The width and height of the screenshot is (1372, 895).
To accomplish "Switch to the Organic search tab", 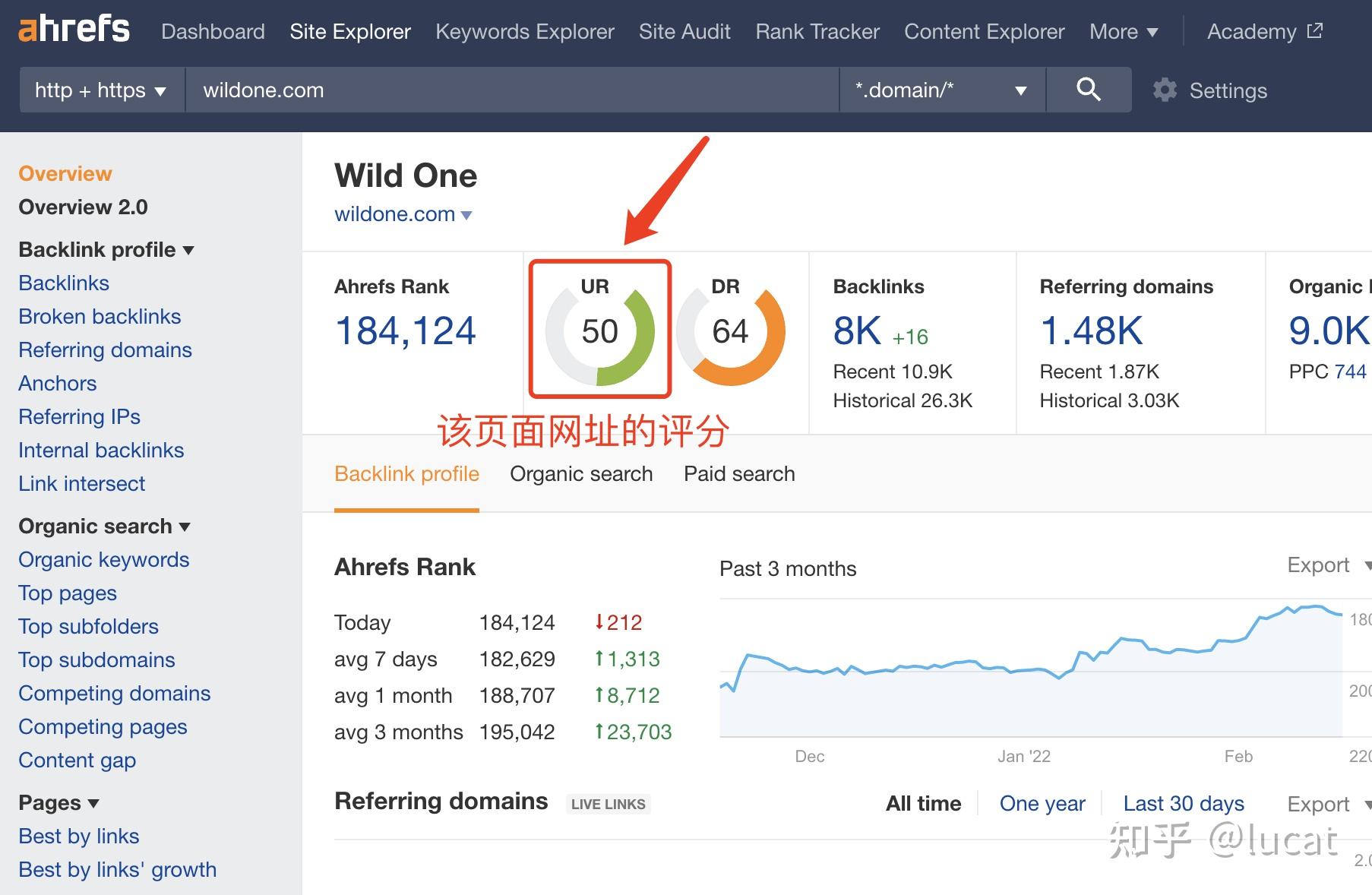I will [581, 473].
